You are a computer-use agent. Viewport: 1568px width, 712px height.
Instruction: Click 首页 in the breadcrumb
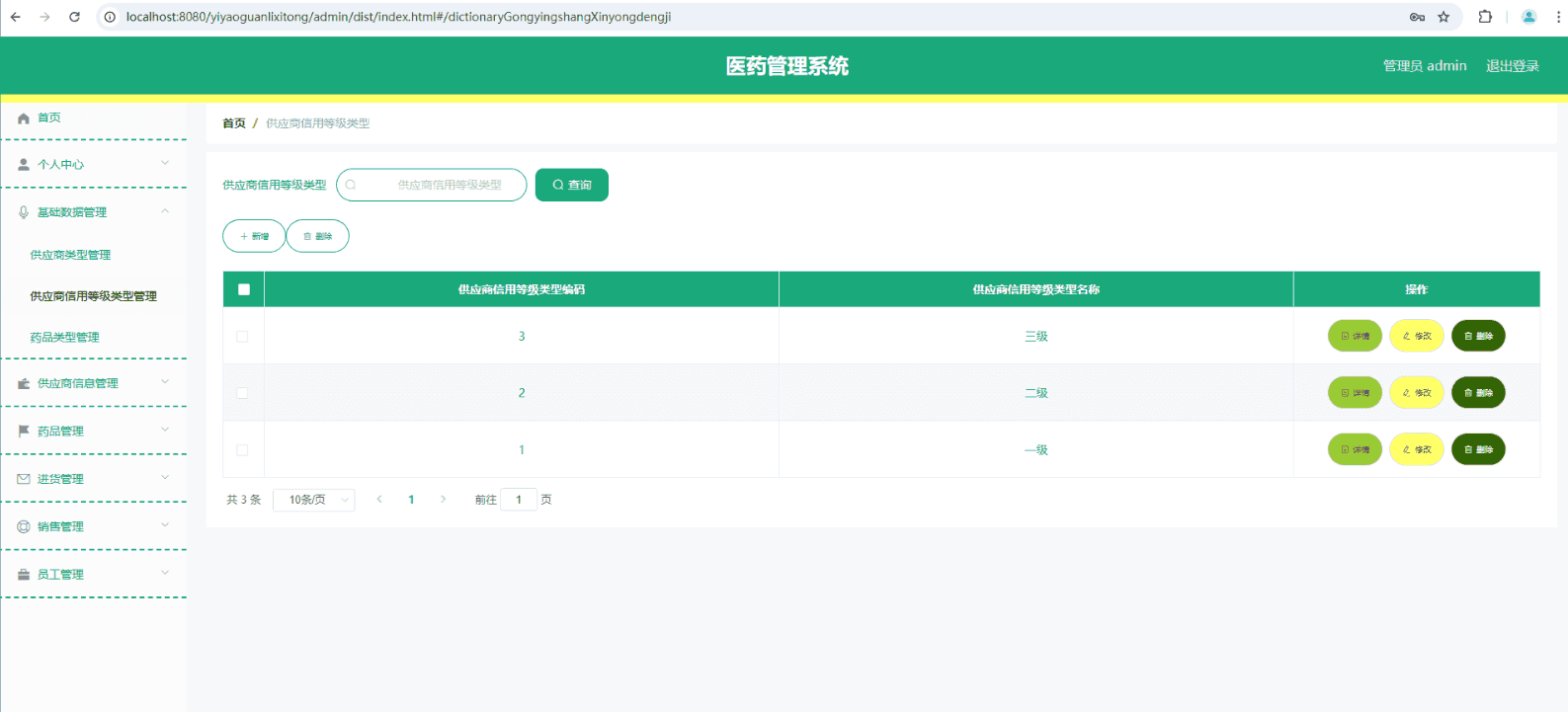tap(234, 123)
